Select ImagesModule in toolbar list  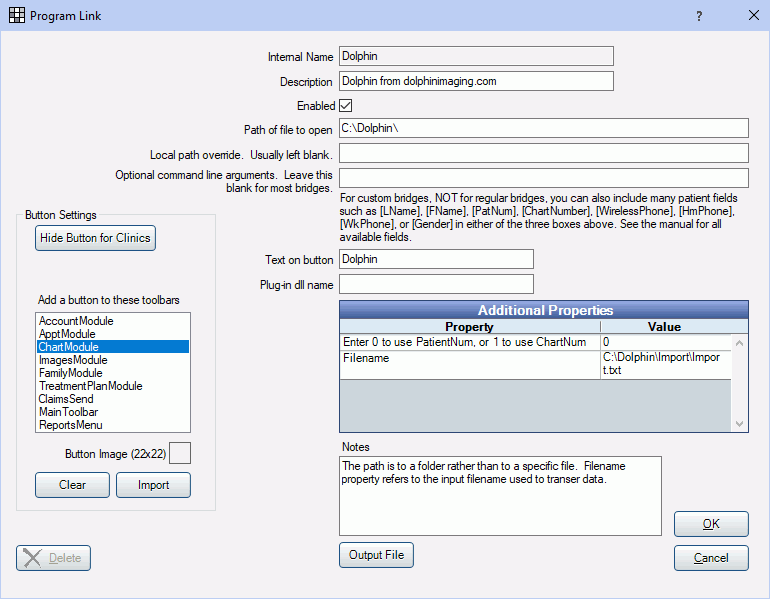coord(113,360)
